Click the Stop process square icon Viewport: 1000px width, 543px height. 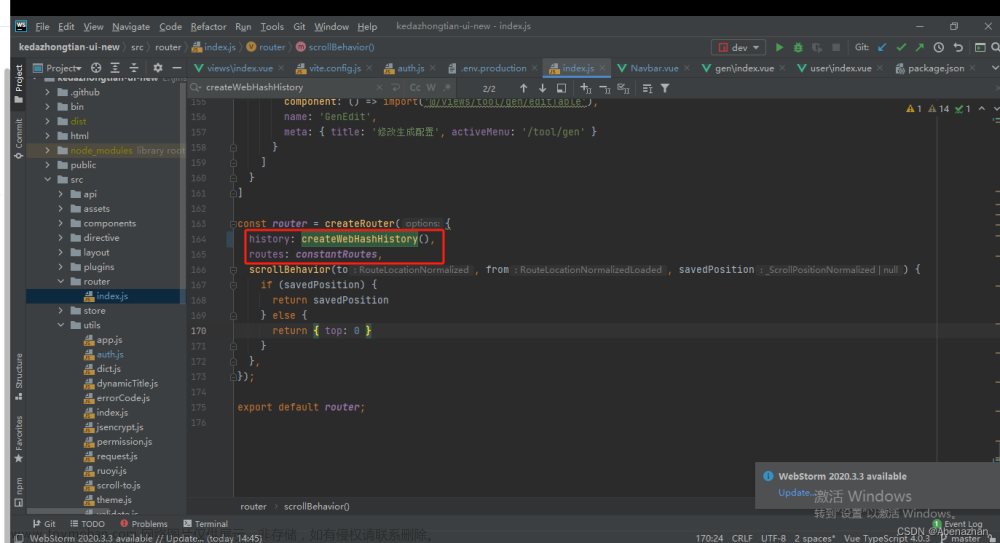835,47
